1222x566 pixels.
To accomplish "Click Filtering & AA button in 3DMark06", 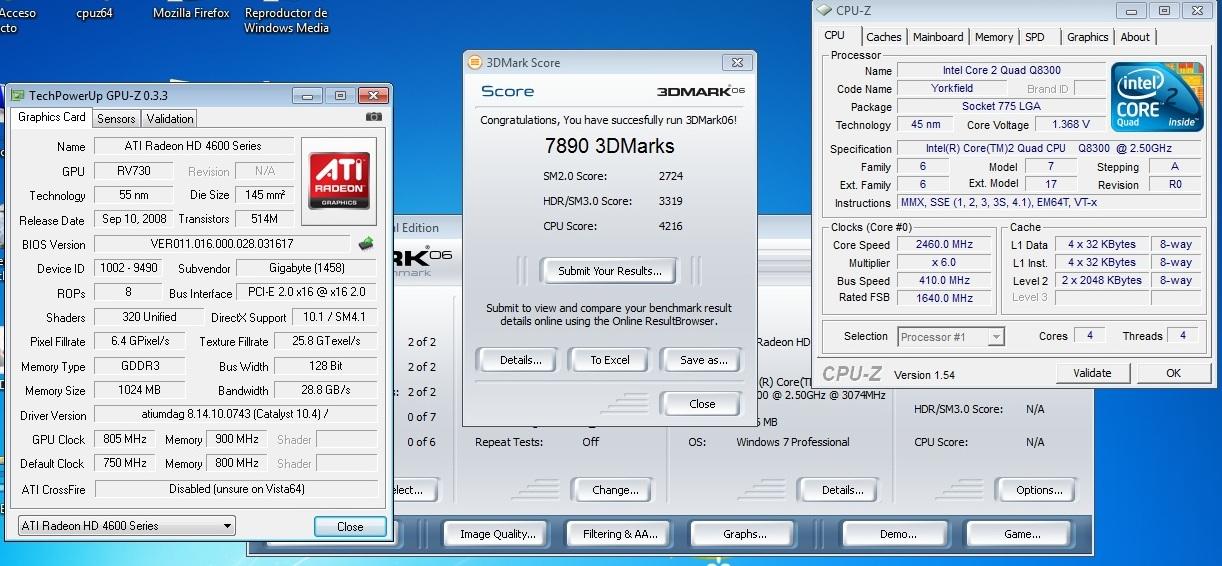I will point(620,534).
